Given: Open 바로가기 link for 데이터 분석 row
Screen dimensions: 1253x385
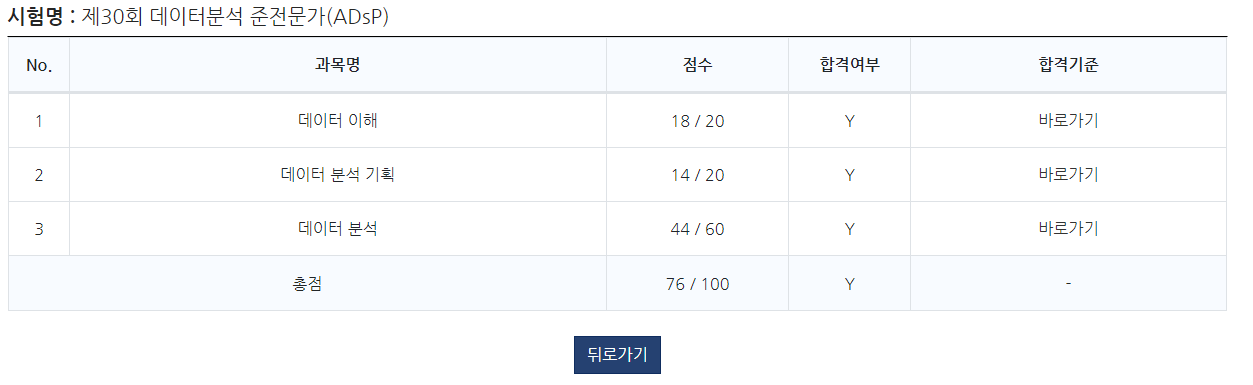Looking at the screenshot, I should pos(1068,228).
